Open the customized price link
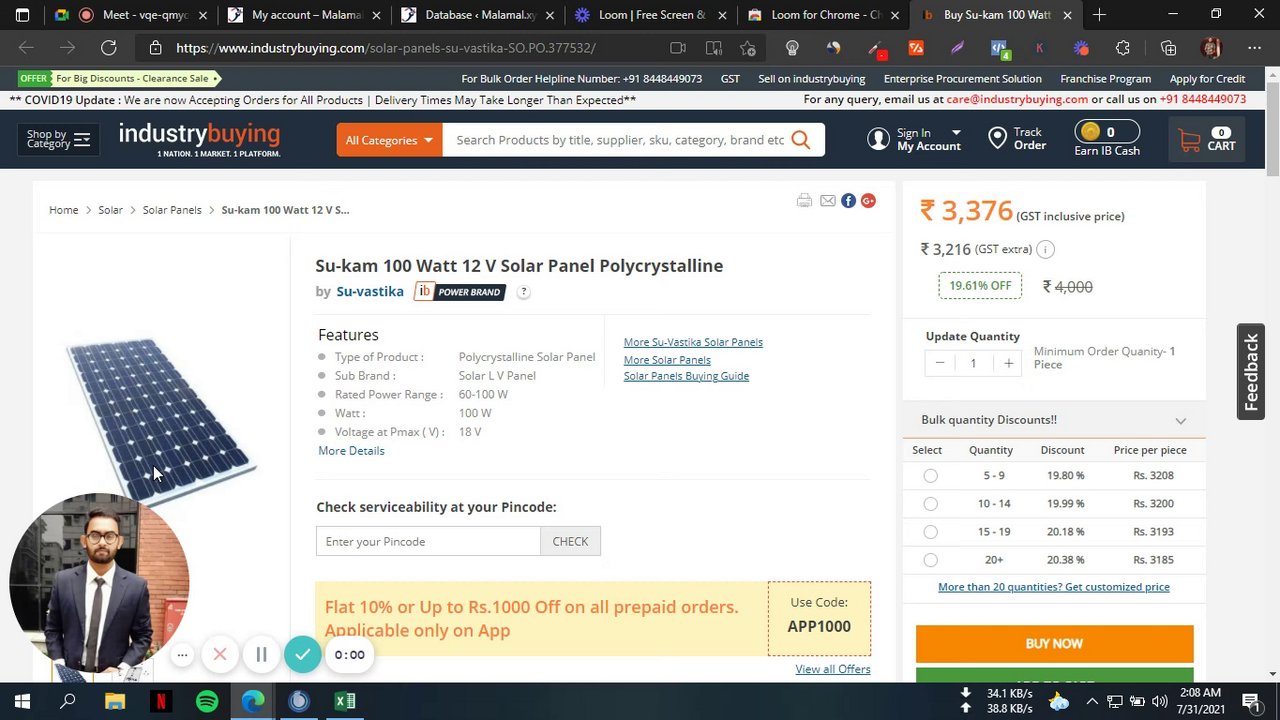1280x720 pixels. pos(1054,587)
